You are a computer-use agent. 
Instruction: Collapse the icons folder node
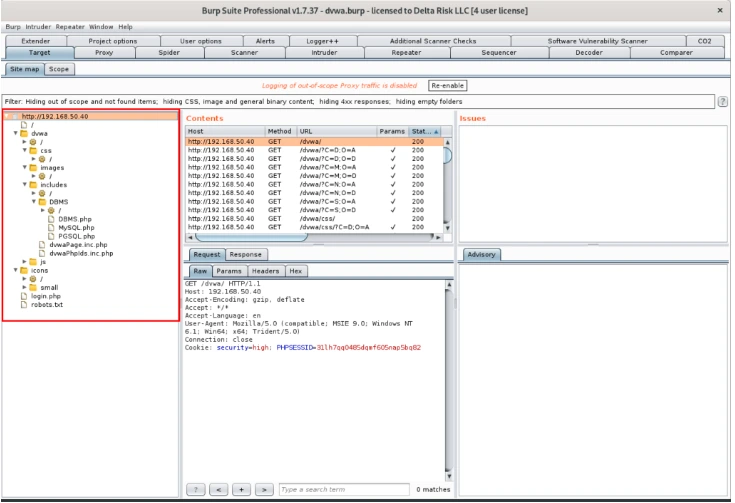pos(15,270)
